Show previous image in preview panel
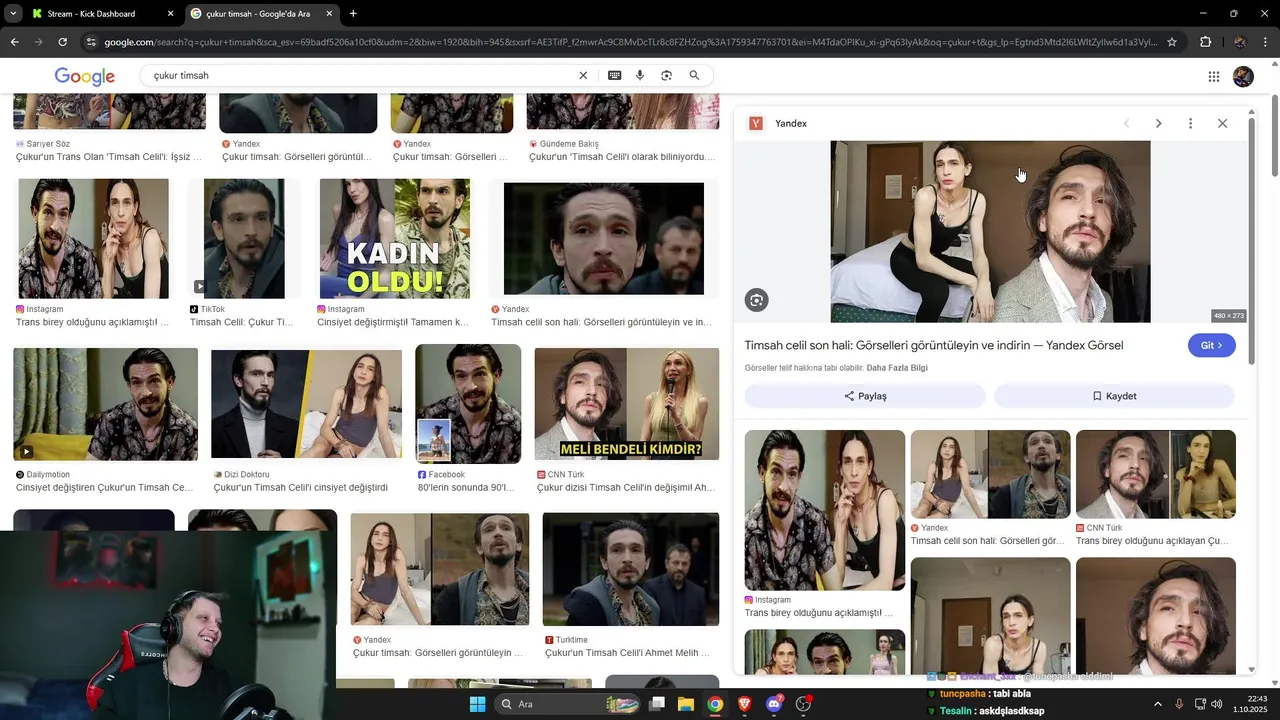The image size is (1280, 720). (1126, 124)
